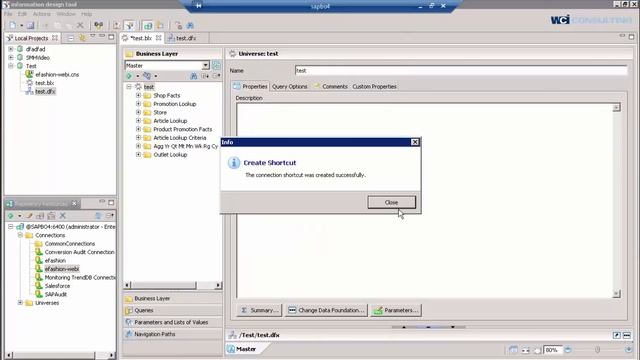The width and height of the screenshot is (640, 360).
Task: Open the Master view dropdown
Action: (205, 65)
